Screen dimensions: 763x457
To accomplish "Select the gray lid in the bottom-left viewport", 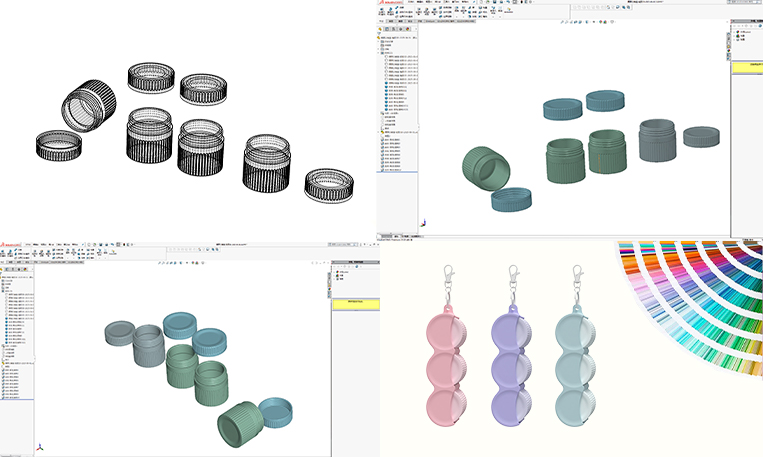I will [120, 333].
